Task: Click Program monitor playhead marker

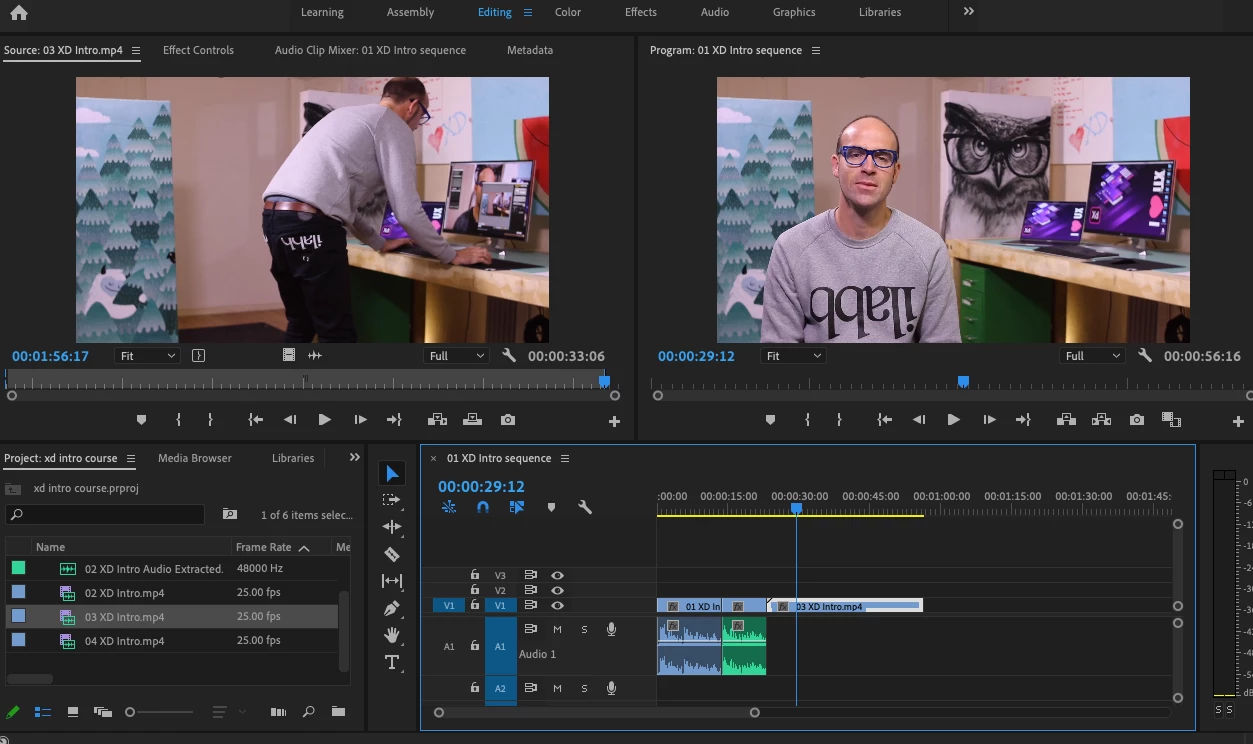Action: pyautogui.click(x=963, y=381)
